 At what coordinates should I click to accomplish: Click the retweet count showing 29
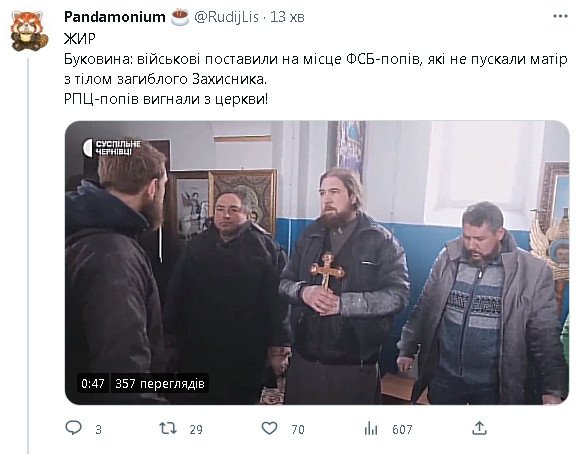pyautogui.click(x=196, y=430)
